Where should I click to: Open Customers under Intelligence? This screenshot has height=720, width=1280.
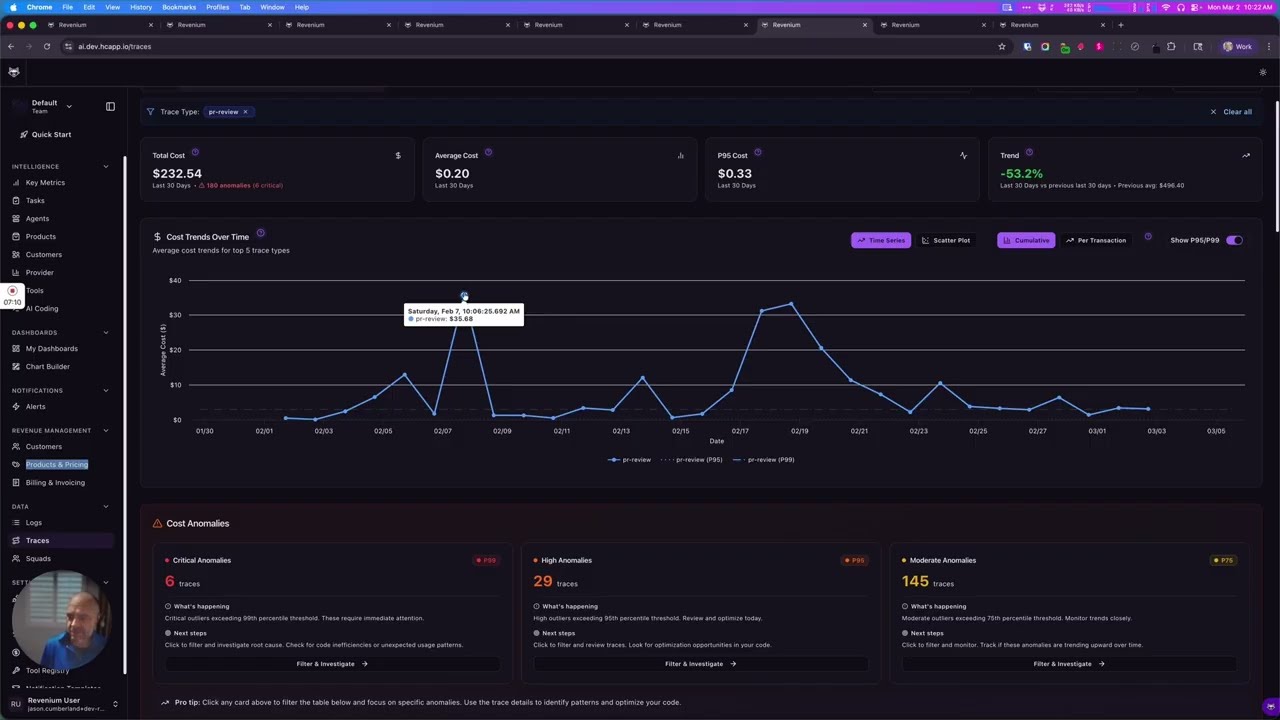[43, 254]
